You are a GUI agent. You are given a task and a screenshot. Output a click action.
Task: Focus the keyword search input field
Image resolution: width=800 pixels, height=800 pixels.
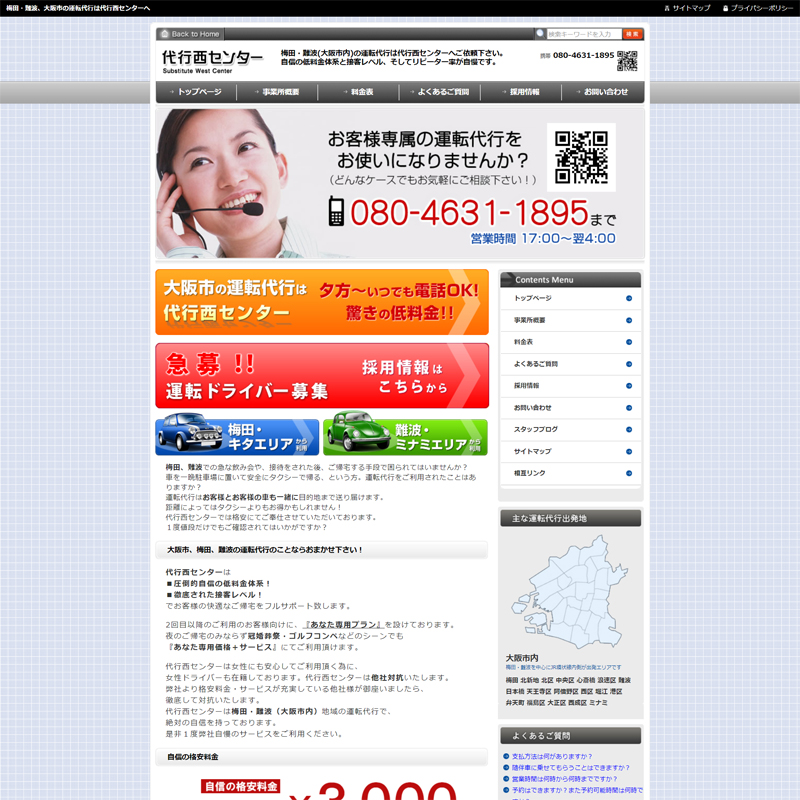[584, 34]
